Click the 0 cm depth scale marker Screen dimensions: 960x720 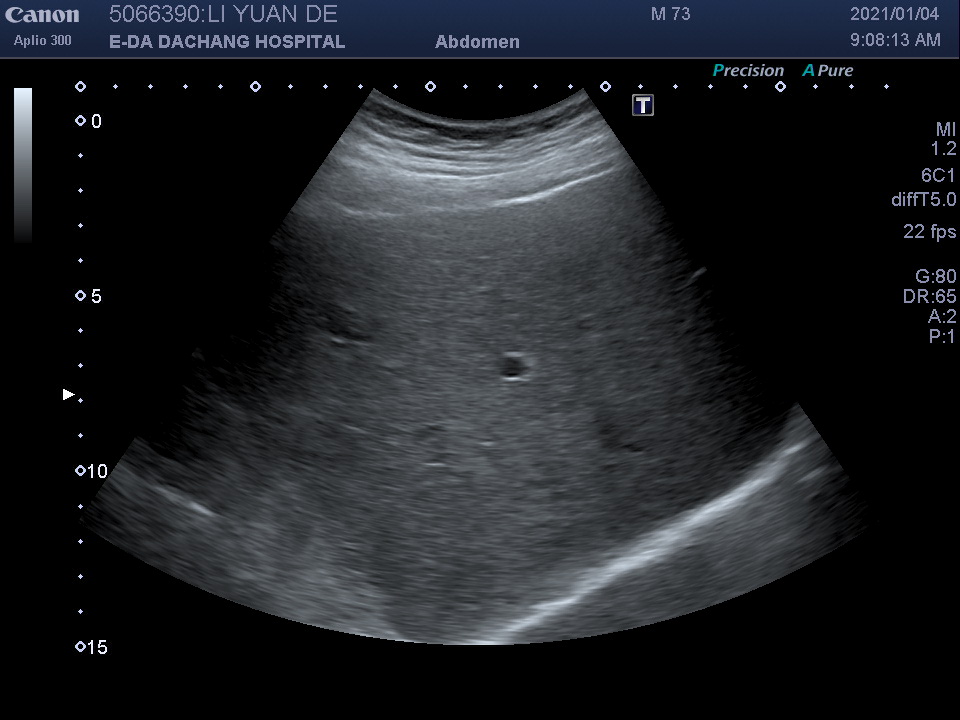click(88, 121)
